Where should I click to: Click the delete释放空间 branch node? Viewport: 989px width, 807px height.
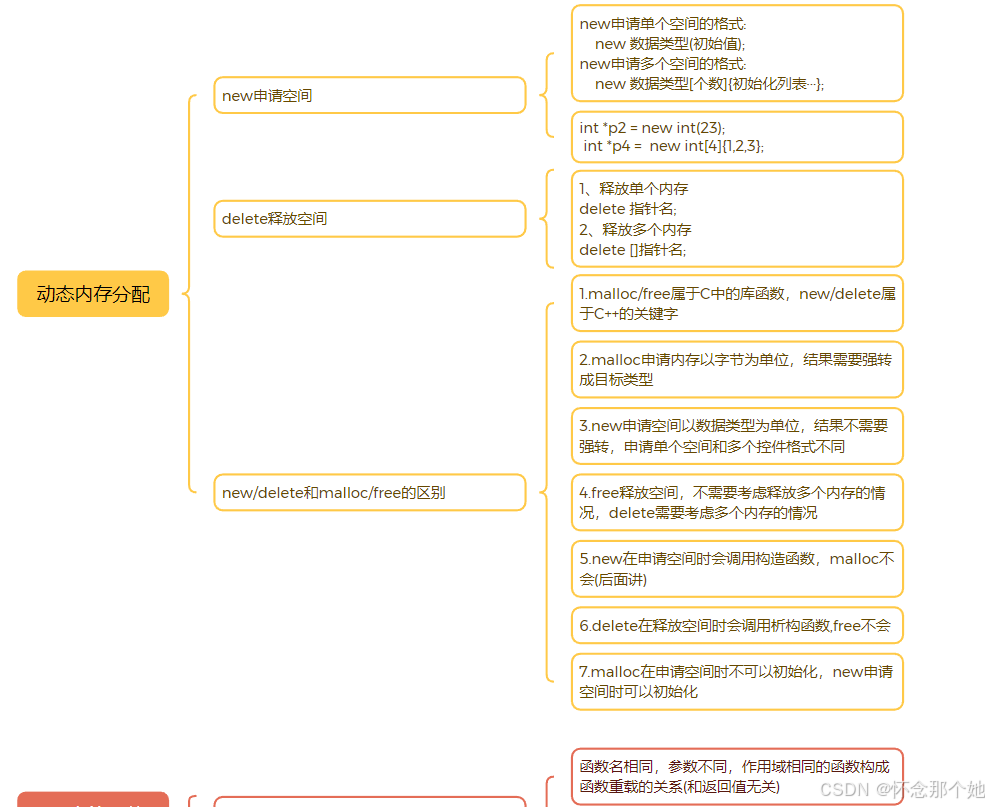[370, 218]
